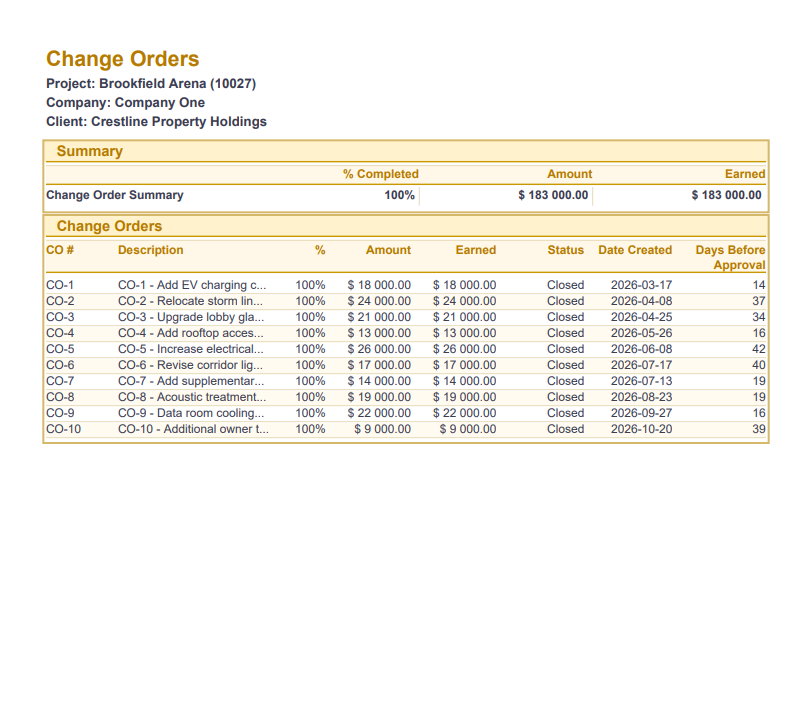811x718 pixels.
Task: Click the Change Orders report title
Action: point(122,59)
